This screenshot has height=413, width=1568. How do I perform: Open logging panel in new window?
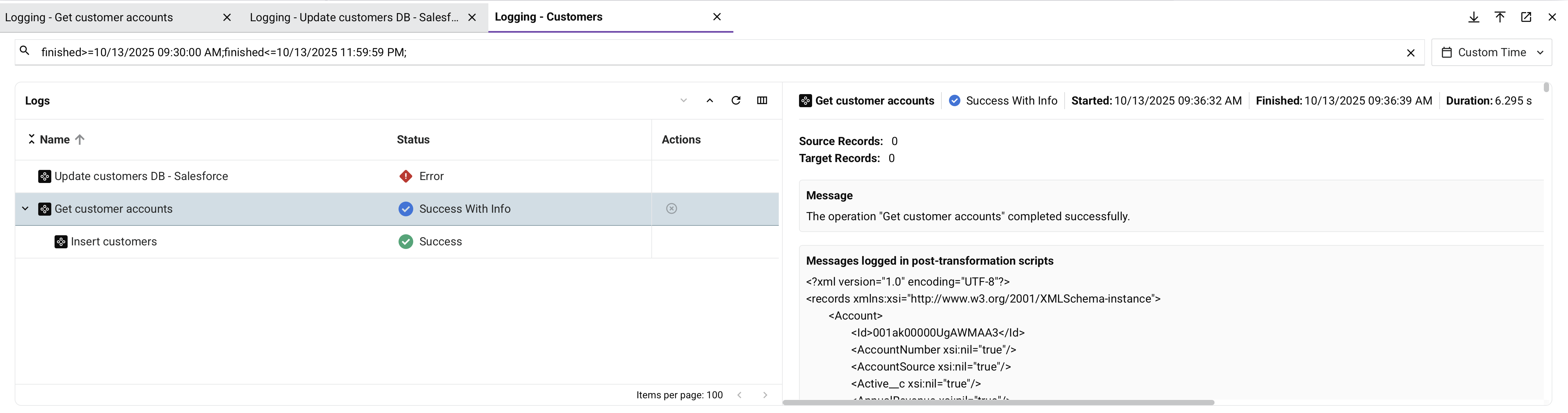click(1526, 17)
